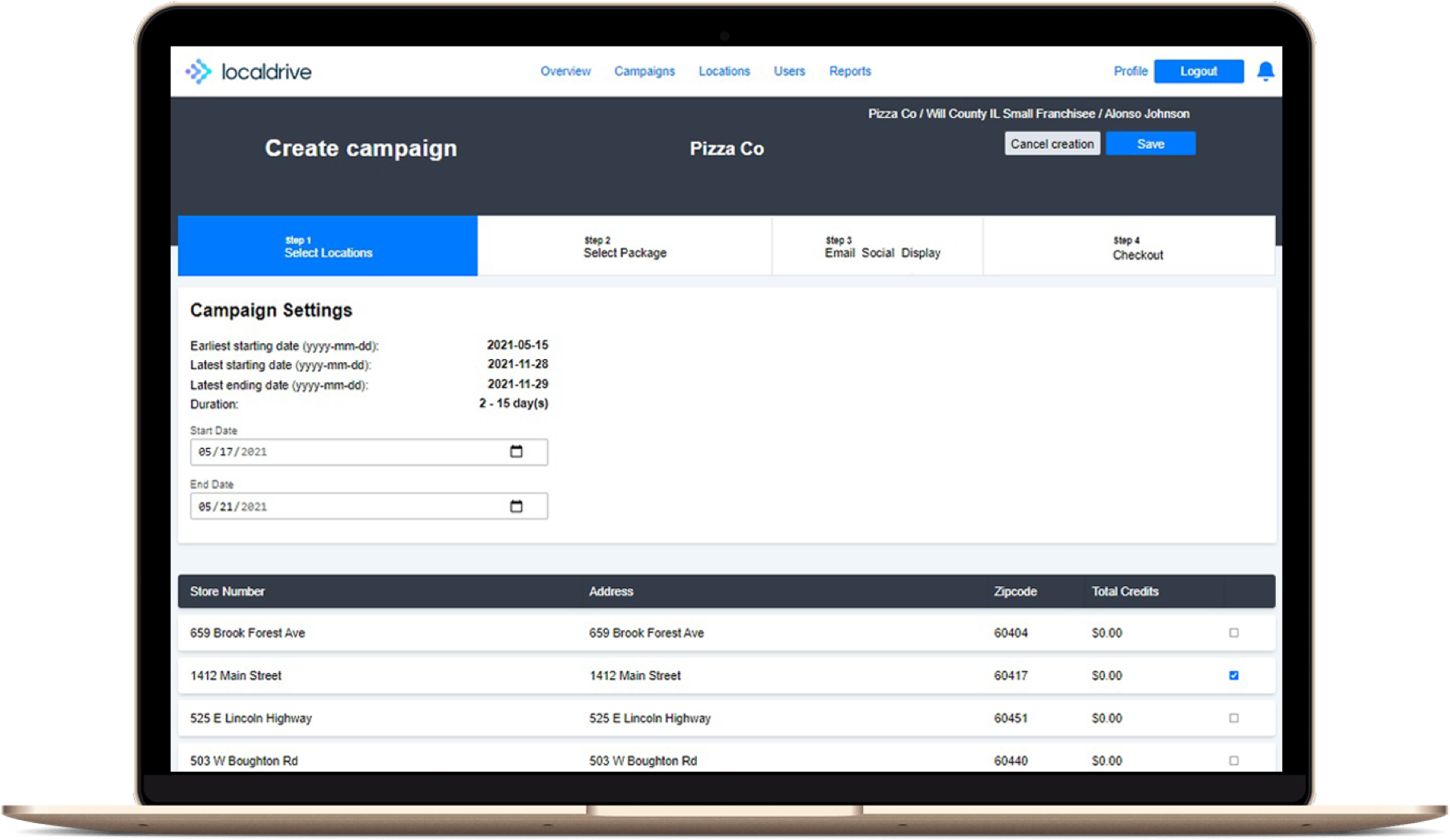Check the 525 E Lincoln Highway checkbox
Viewport: 1450px width, 840px height.
pyautogui.click(x=1233, y=717)
